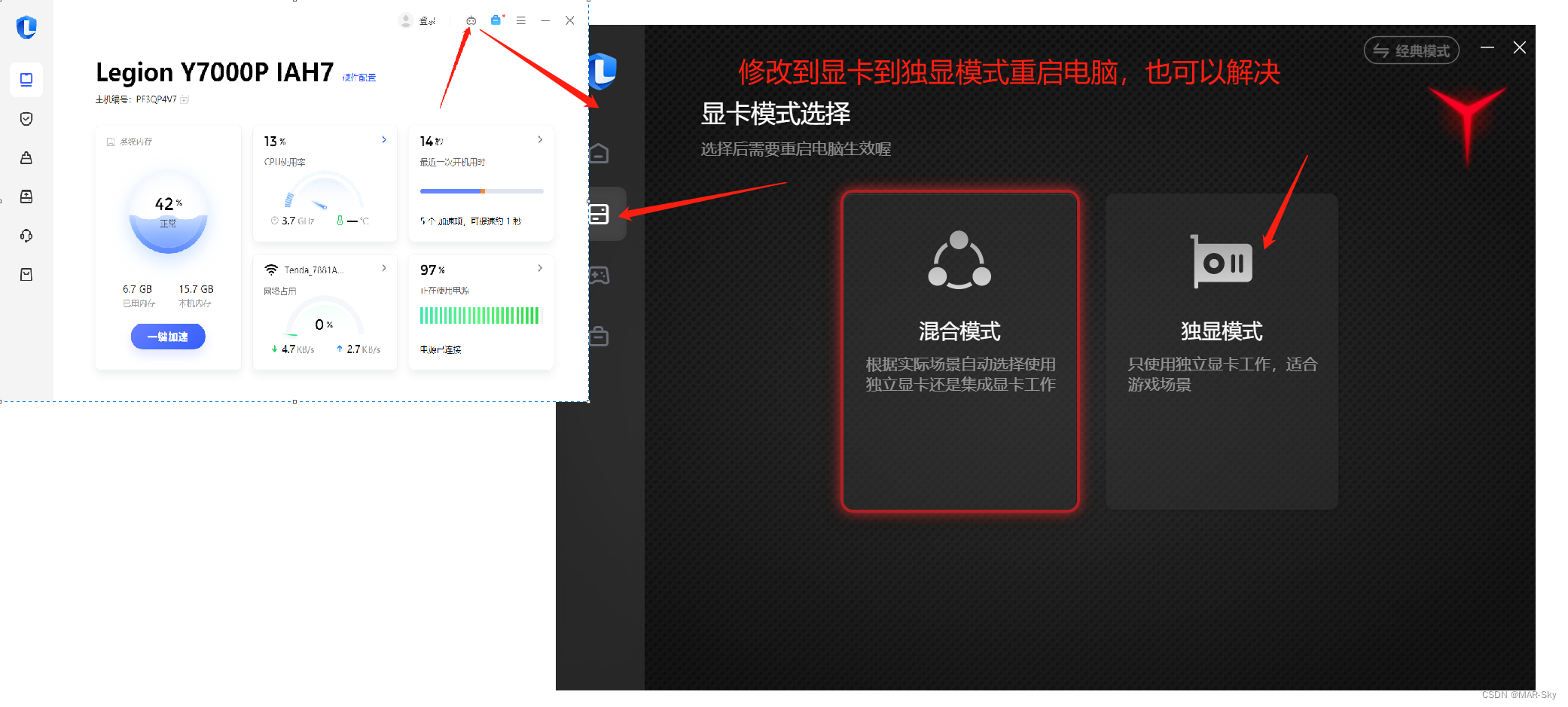1568x707 pixels.
Task: Open the 硬件配置 hardware config link
Action: coord(359,78)
